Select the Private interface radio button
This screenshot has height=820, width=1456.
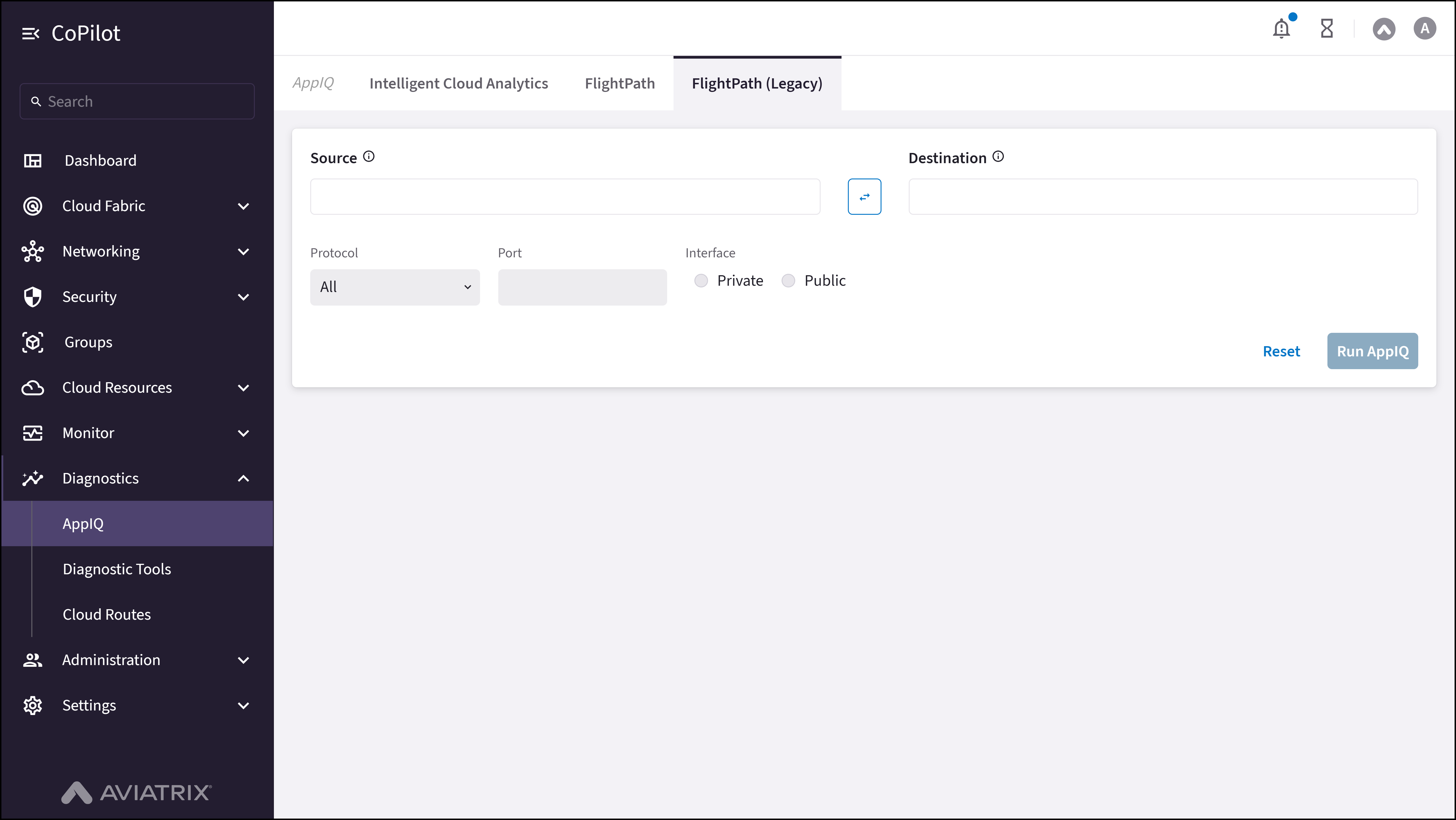(x=701, y=280)
